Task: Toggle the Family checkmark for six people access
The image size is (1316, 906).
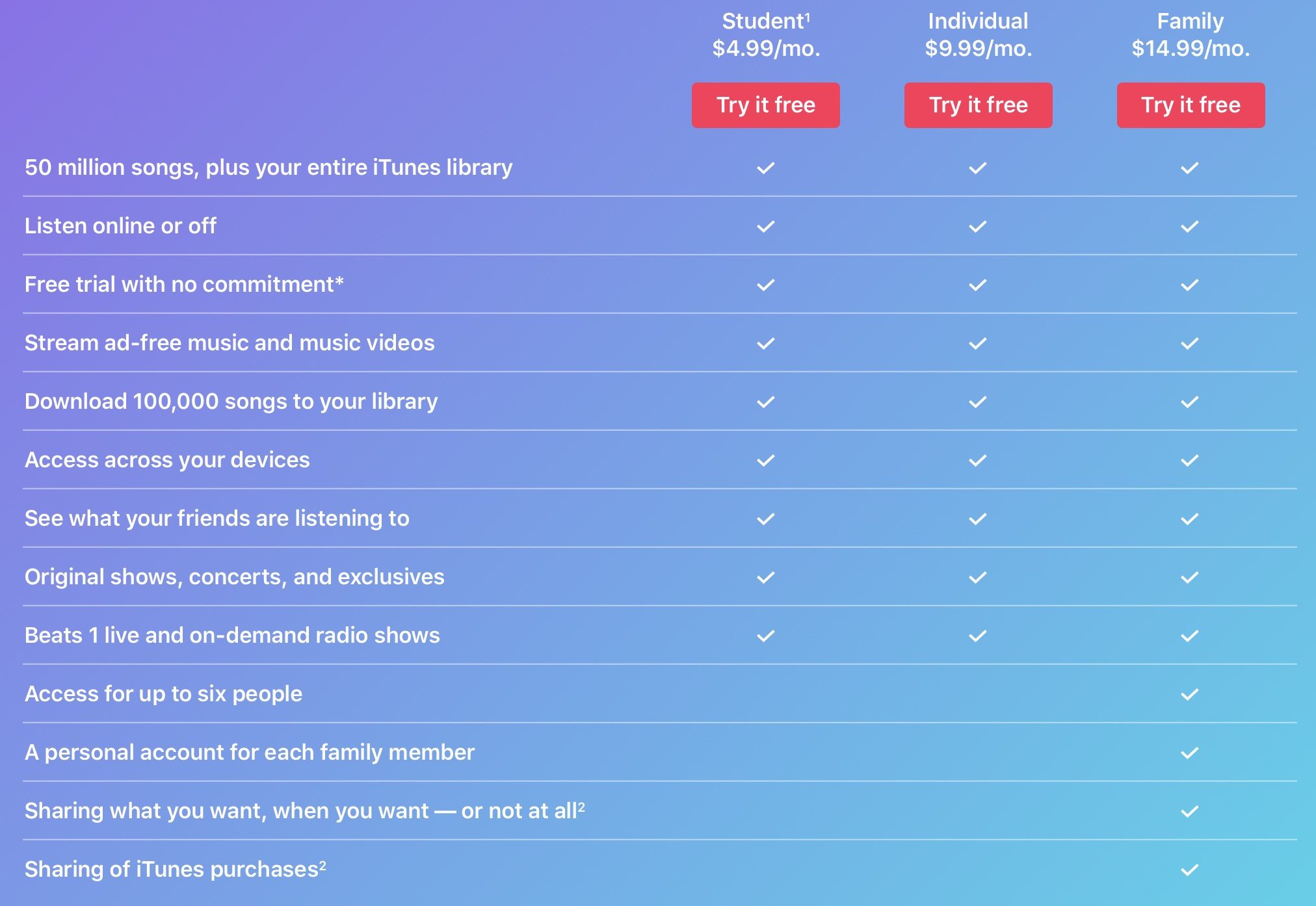Action: [1190, 694]
